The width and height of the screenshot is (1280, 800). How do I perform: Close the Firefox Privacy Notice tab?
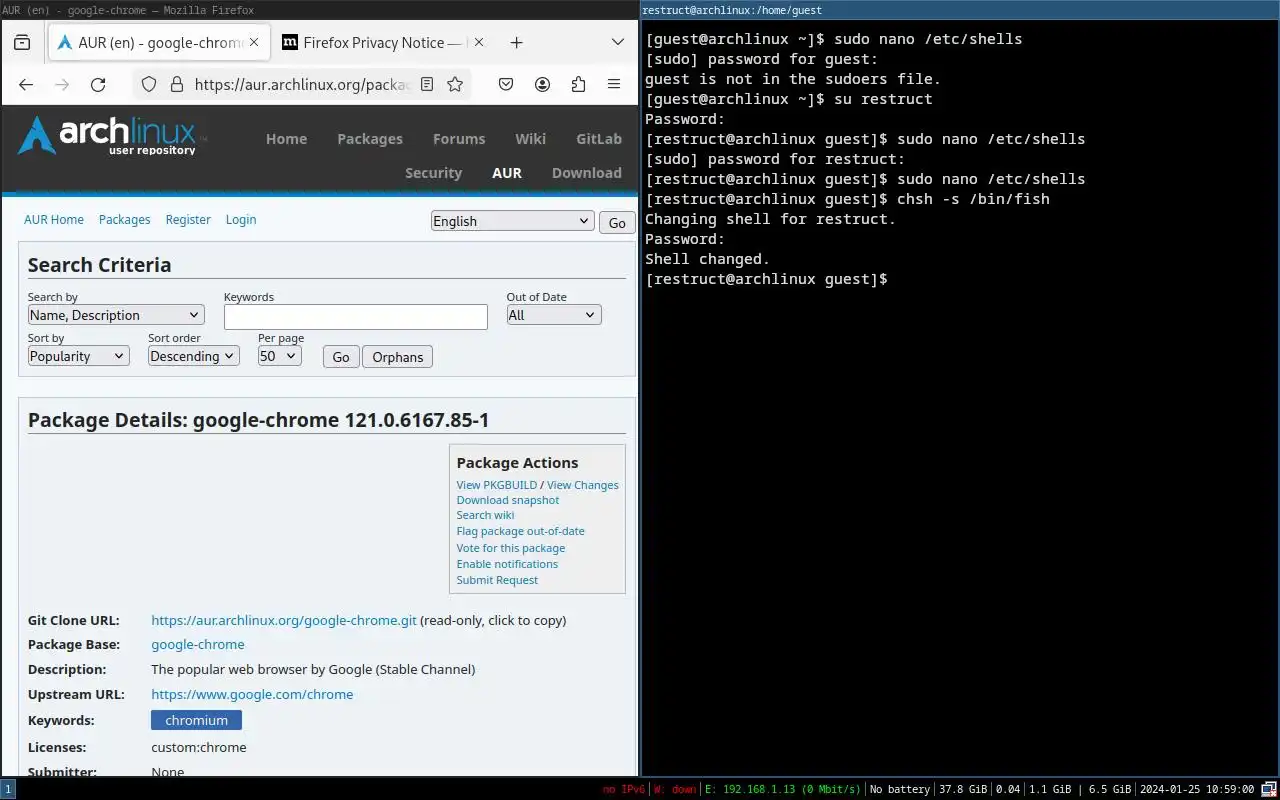tap(478, 43)
